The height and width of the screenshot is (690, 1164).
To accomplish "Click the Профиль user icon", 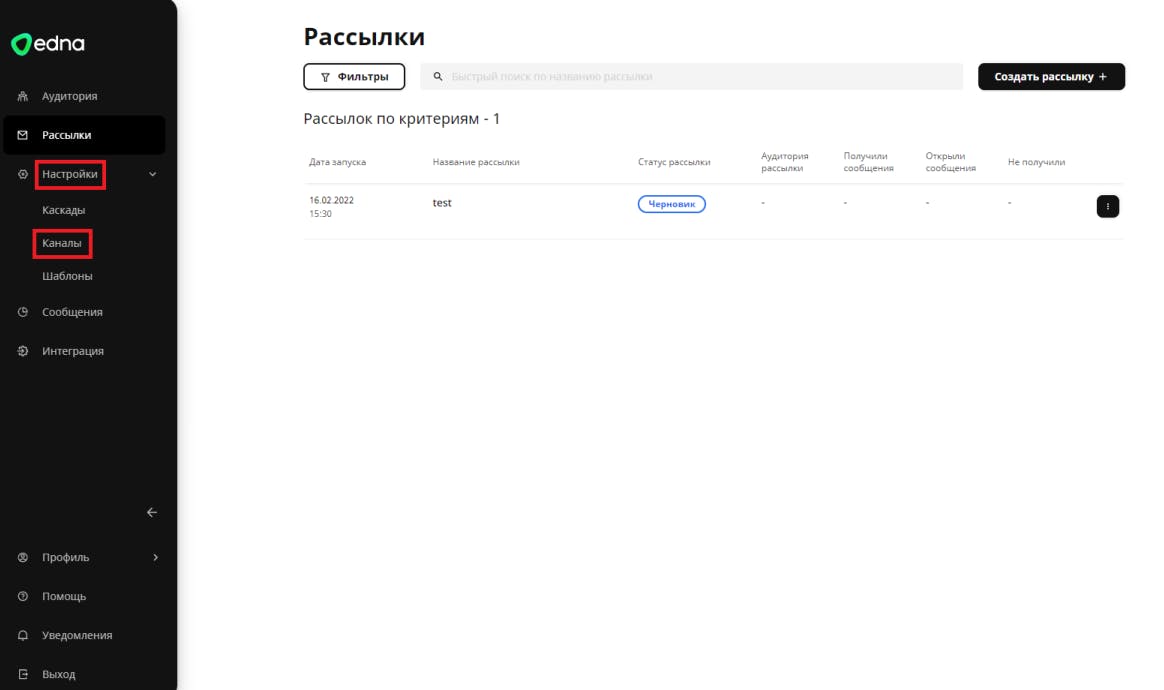I will [23, 557].
